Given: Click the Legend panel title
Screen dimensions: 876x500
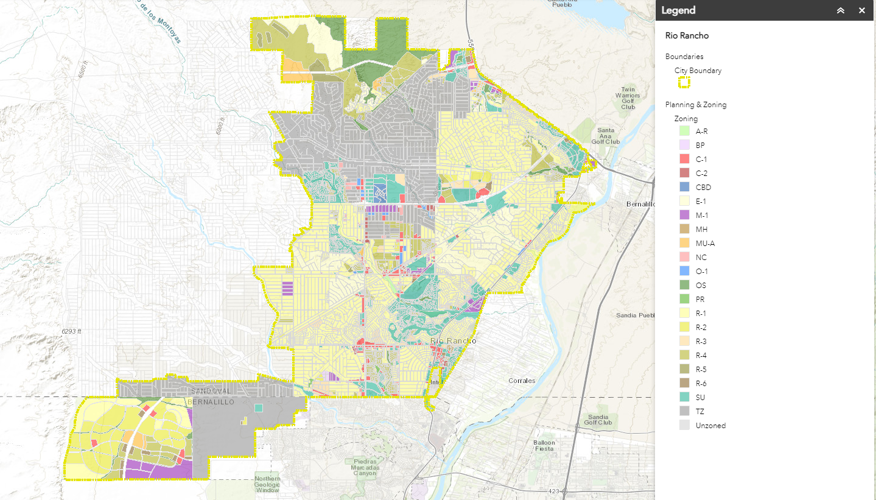Looking at the screenshot, I should tap(678, 11).
